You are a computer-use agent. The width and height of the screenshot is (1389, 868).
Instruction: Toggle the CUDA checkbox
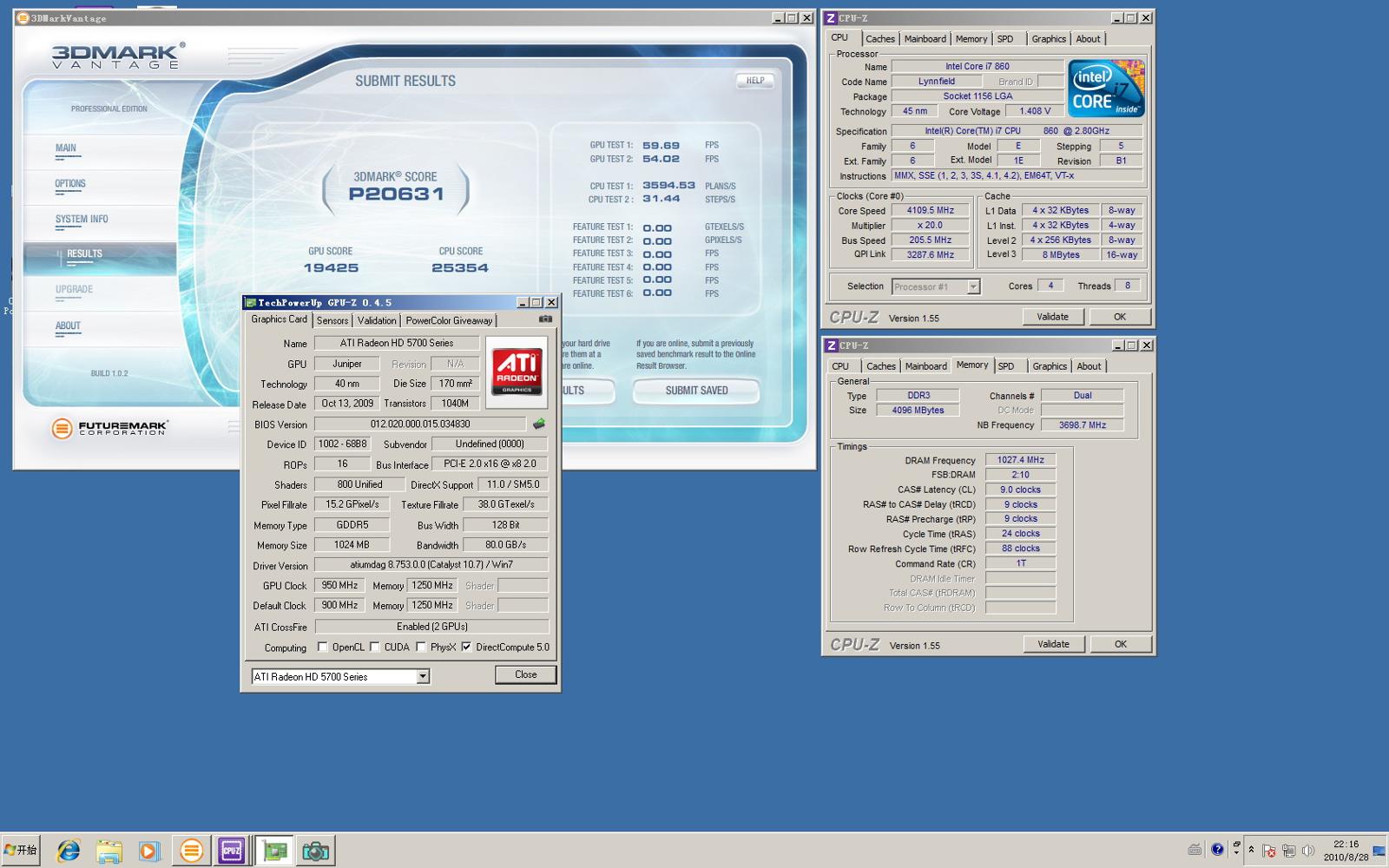(x=374, y=647)
